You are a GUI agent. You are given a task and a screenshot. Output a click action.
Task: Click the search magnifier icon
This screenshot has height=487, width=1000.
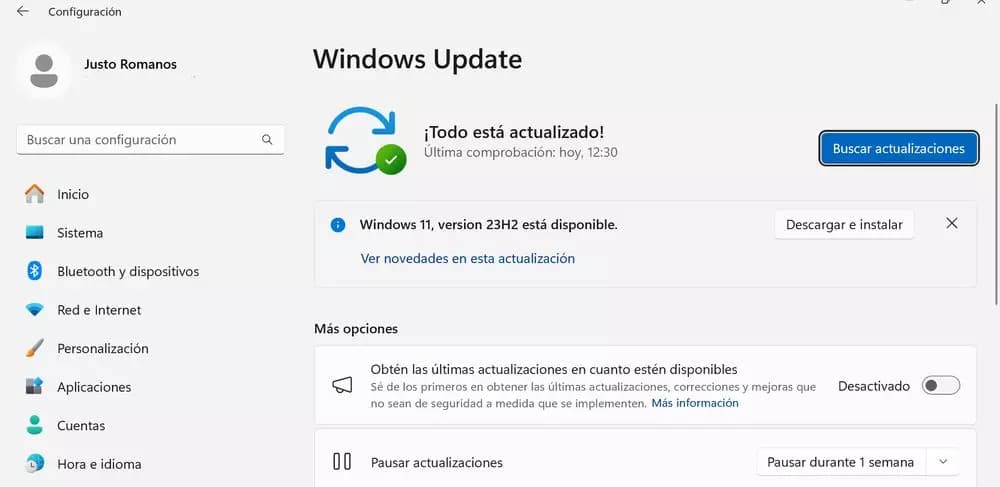pos(267,140)
